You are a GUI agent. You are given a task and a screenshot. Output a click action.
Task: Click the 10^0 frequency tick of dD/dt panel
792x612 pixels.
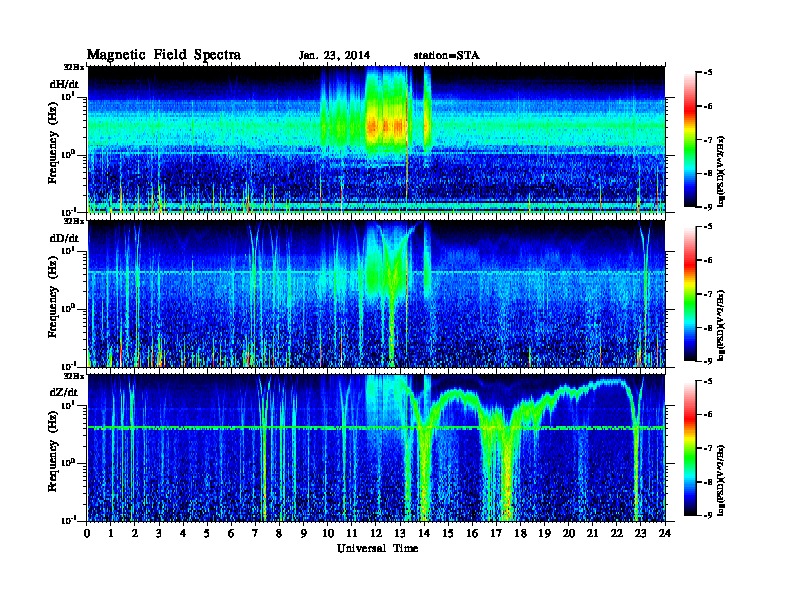coord(68,308)
